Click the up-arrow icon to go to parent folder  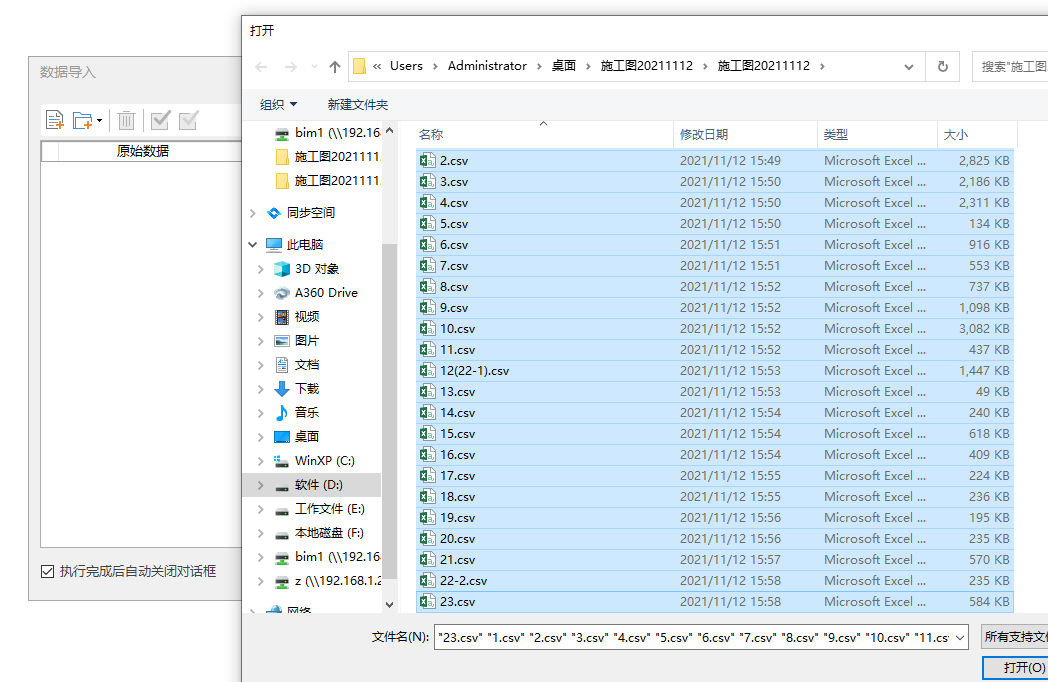click(334, 65)
